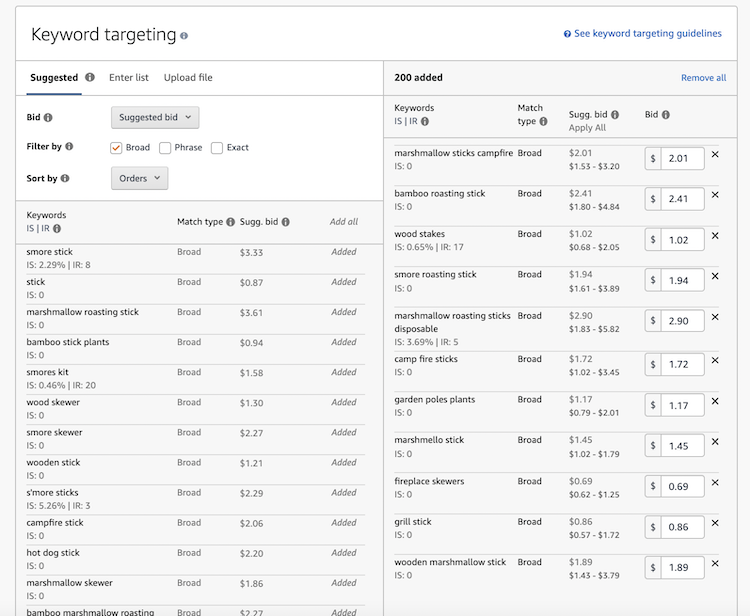Image resolution: width=750 pixels, height=616 pixels.
Task: Click info icon next to Keyword targeting title
Action: 184,36
